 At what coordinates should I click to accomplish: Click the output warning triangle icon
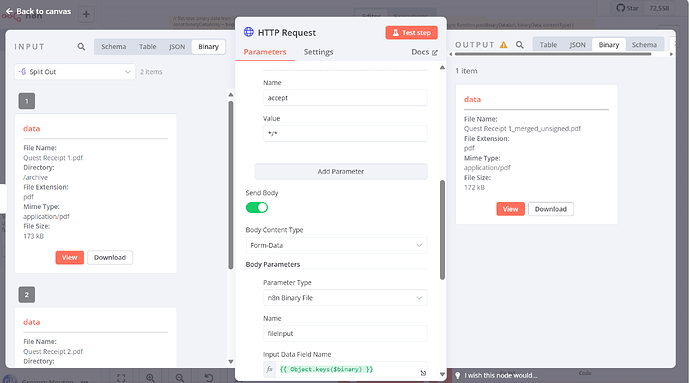pyautogui.click(x=503, y=44)
